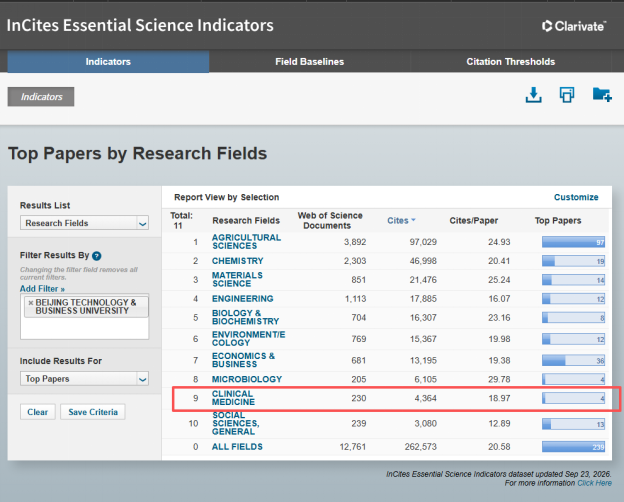
Task: Click the Customize link
Action: [576, 197]
